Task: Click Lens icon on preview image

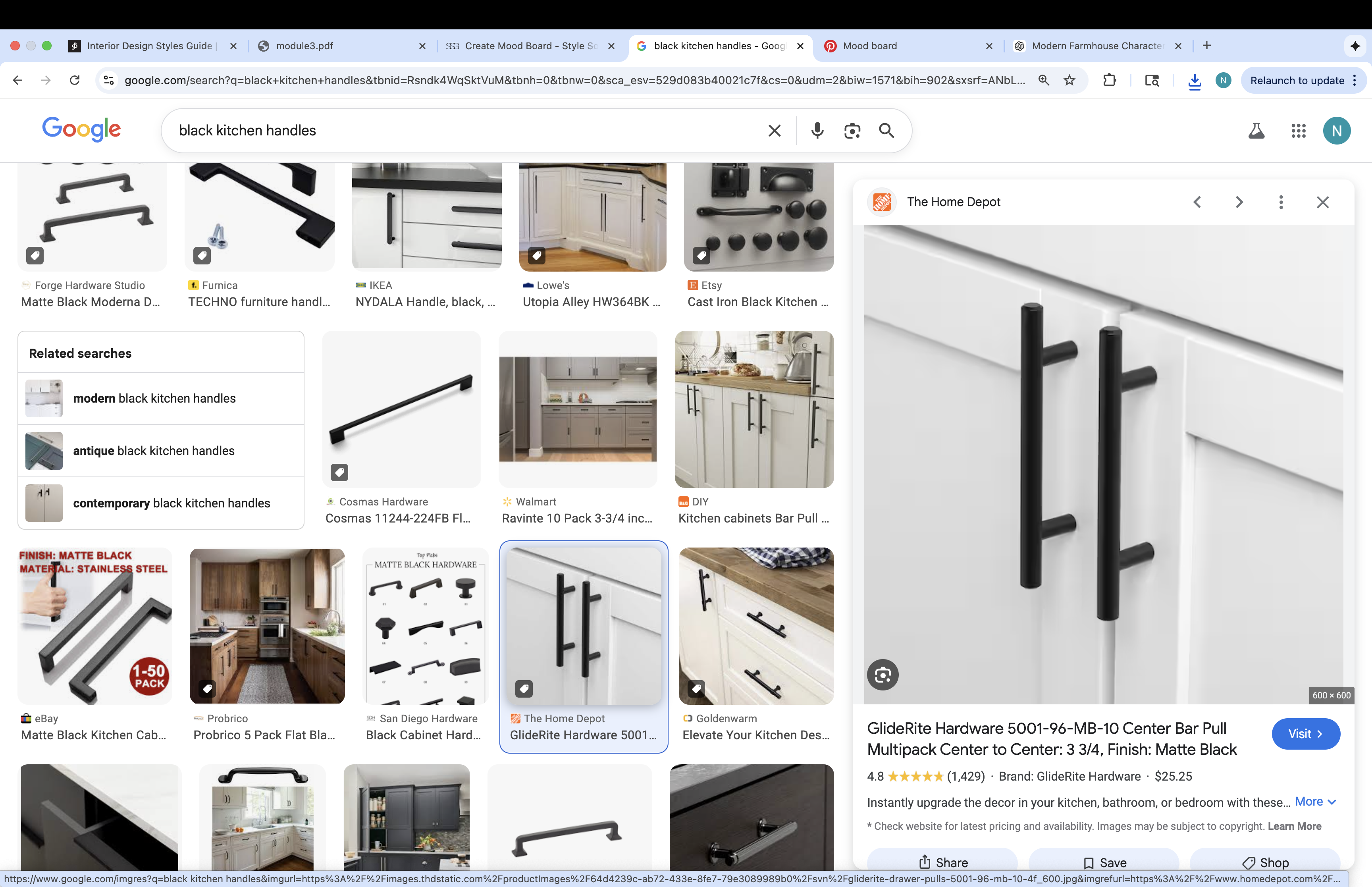Action: pos(883,675)
